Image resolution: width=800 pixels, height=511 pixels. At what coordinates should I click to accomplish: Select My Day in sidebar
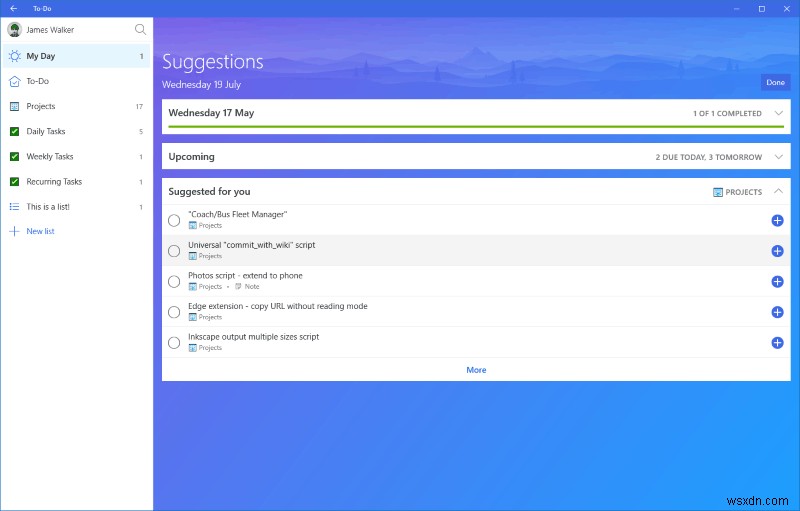(77, 56)
